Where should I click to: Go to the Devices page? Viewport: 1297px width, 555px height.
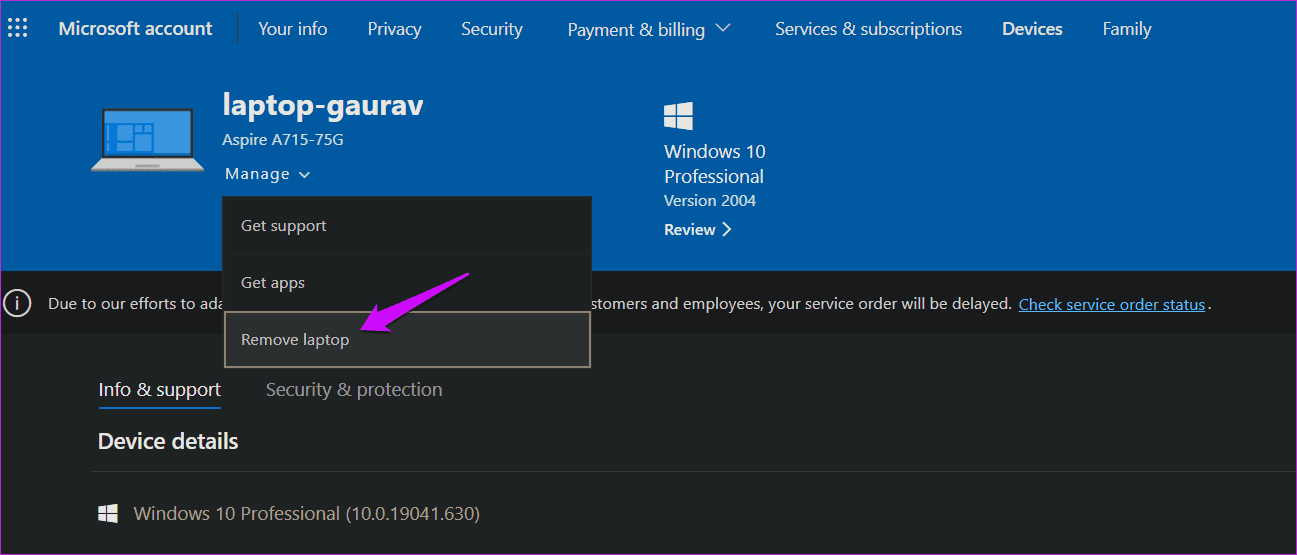1032,29
